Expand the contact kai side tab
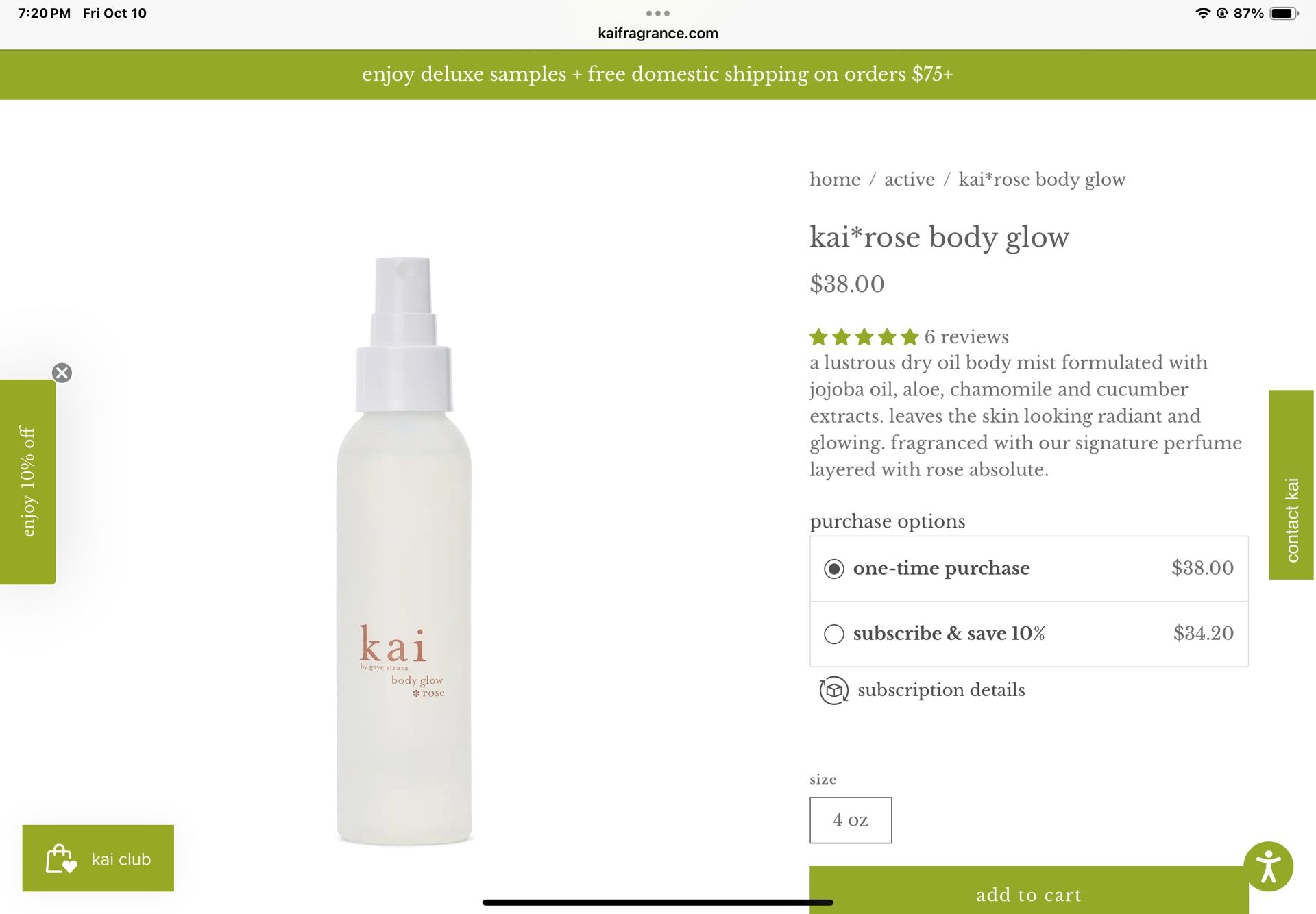Viewport: 1316px width, 914px height. click(1291, 484)
